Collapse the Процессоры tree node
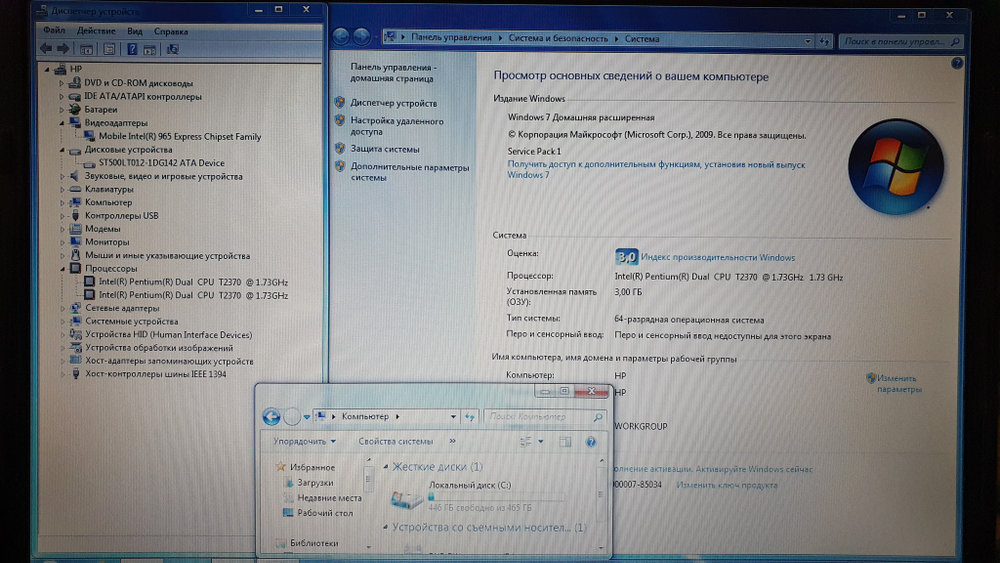 pyautogui.click(x=62, y=269)
